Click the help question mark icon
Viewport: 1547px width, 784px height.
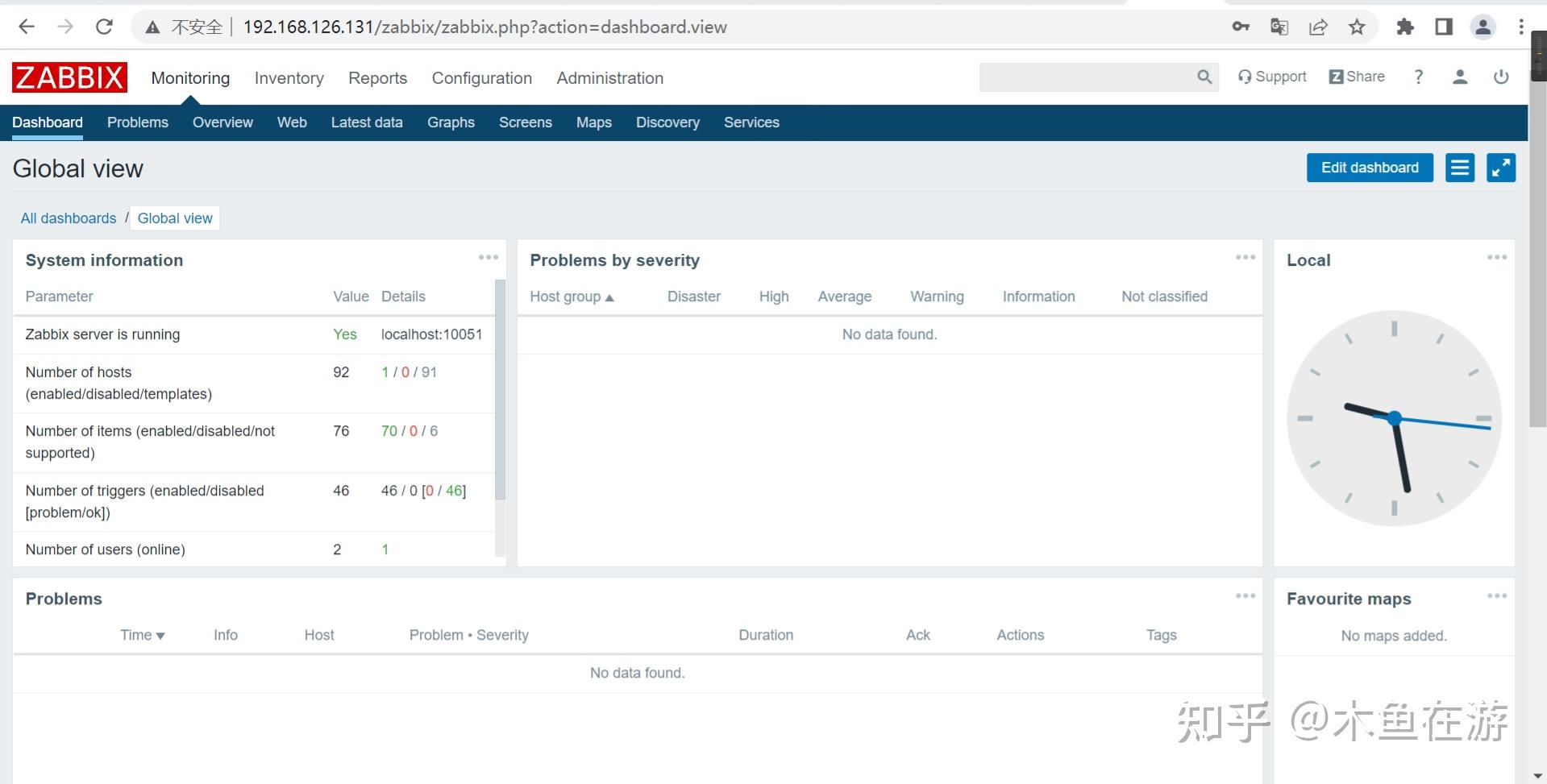click(1418, 77)
